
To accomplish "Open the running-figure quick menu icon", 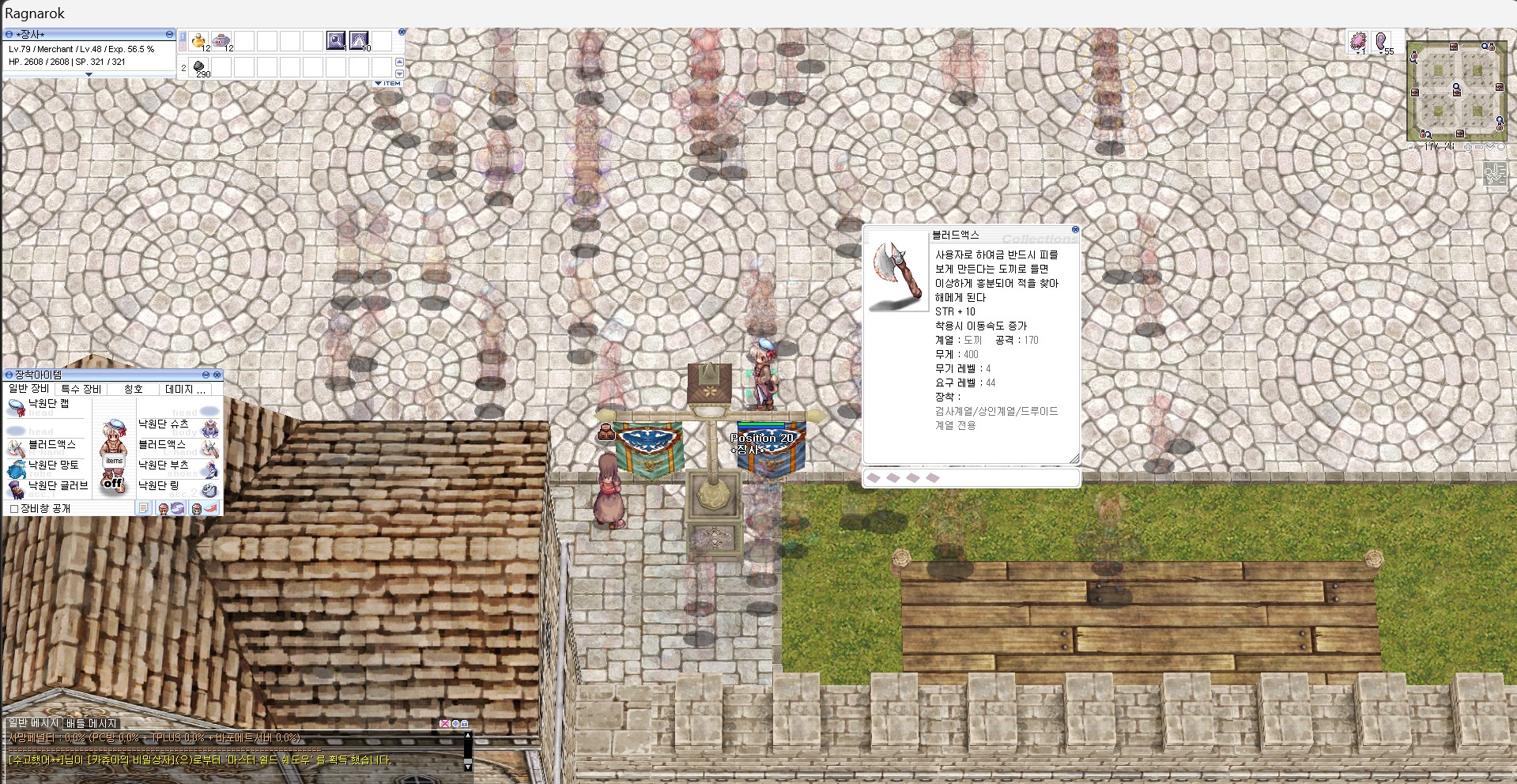I will (x=1494, y=175).
